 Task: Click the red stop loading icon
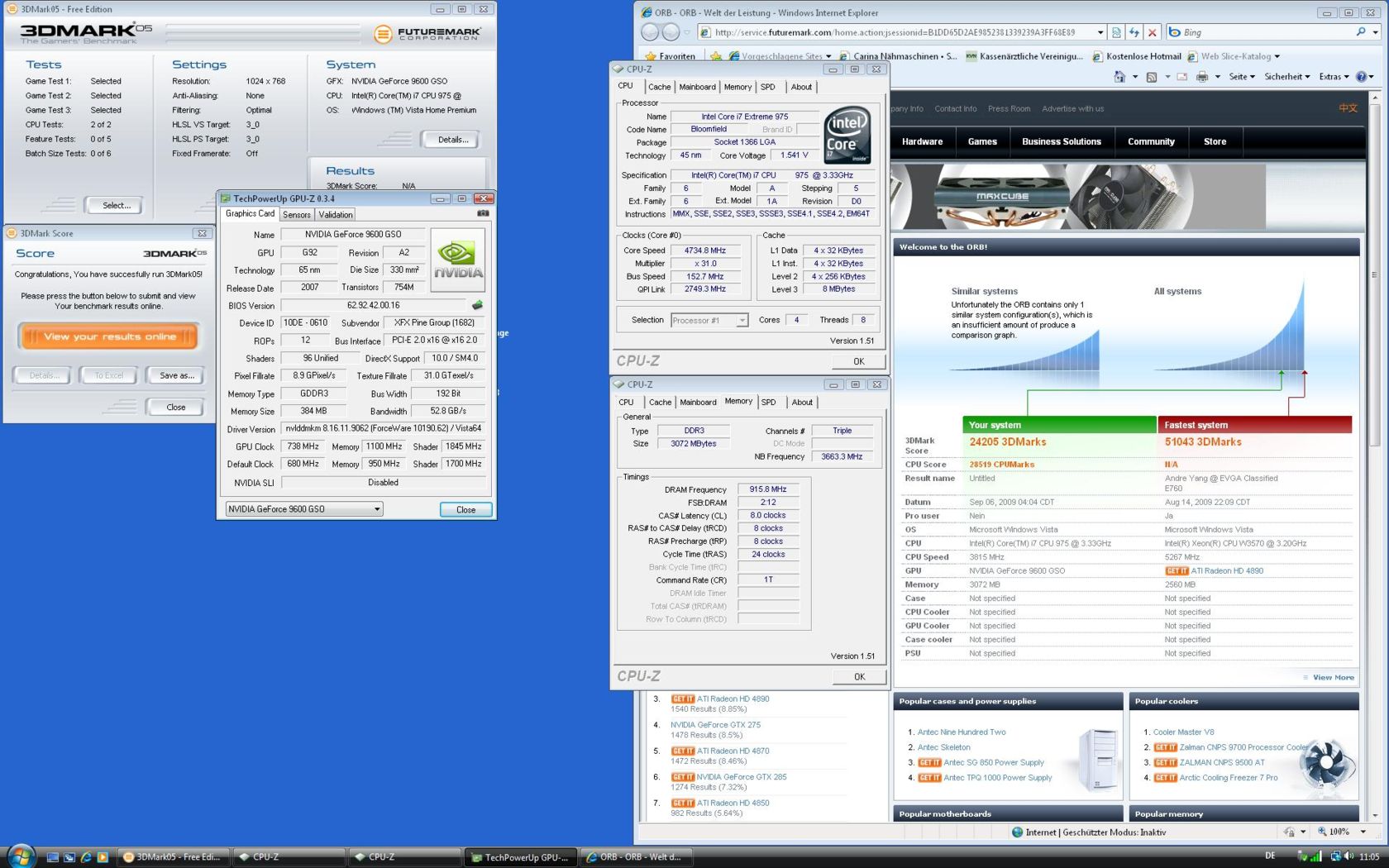point(1153,32)
